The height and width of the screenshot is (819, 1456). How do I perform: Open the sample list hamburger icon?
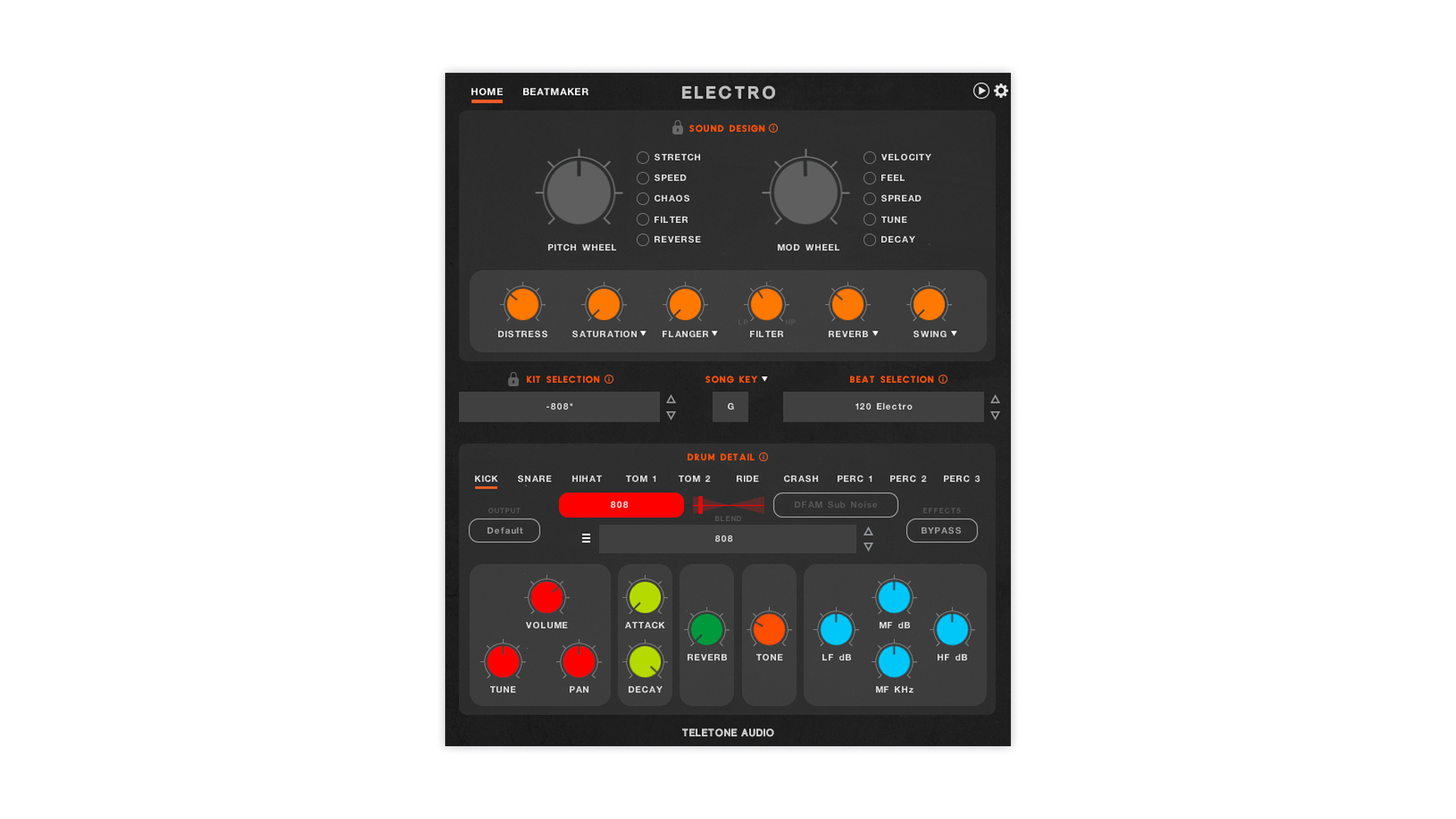click(x=585, y=538)
